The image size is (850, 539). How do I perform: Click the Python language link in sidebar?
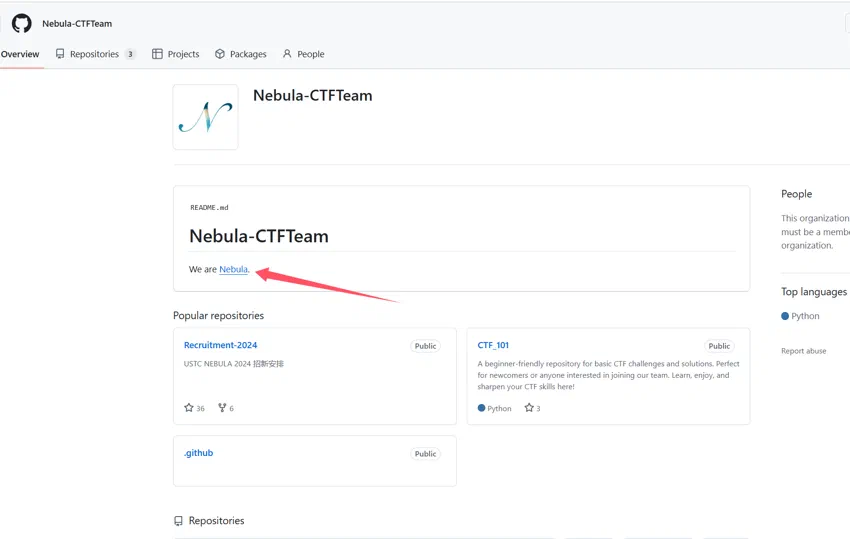pyautogui.click(x=805, y=316)
